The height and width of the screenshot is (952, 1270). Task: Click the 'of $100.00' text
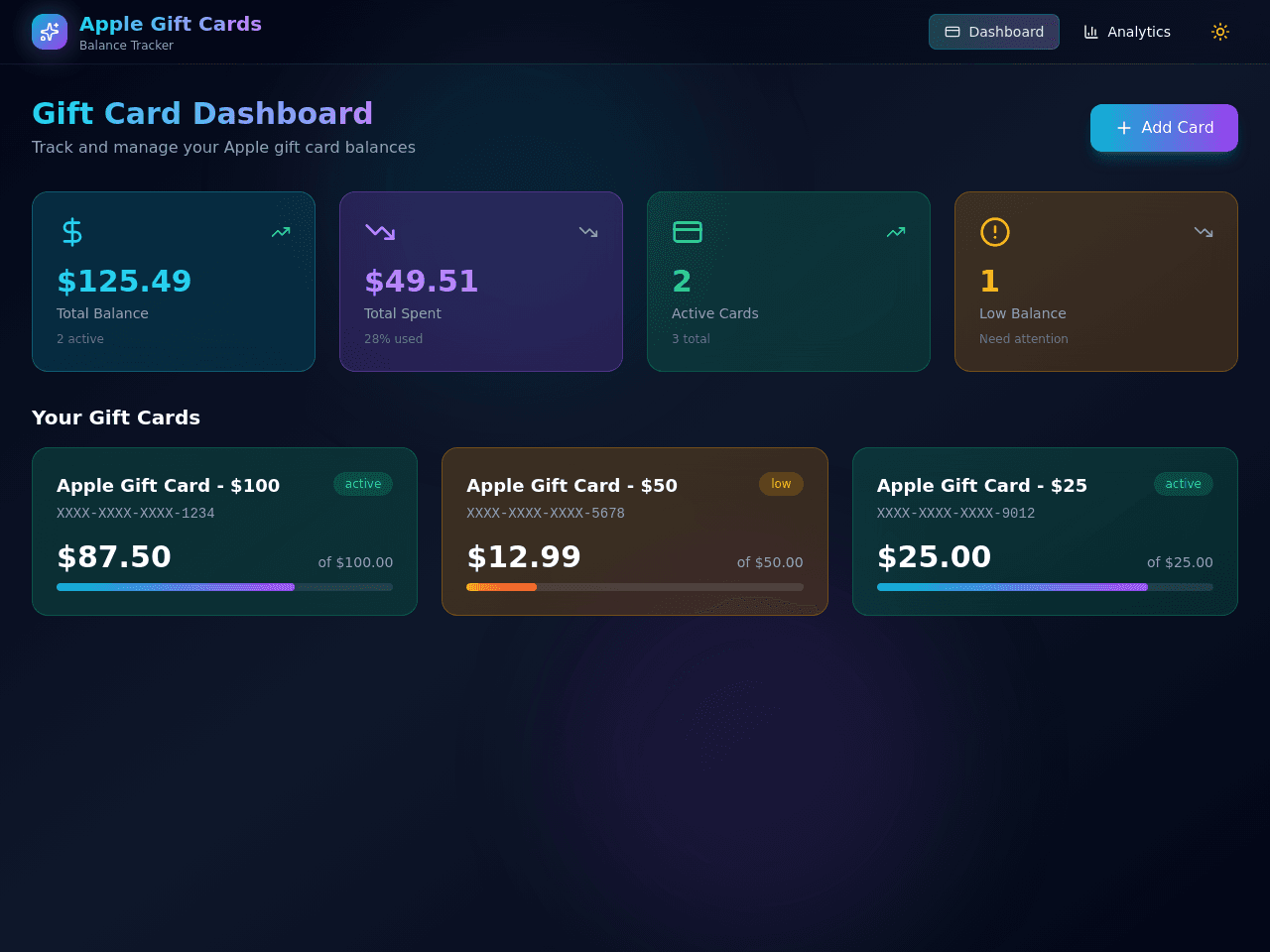coord(355,562)
